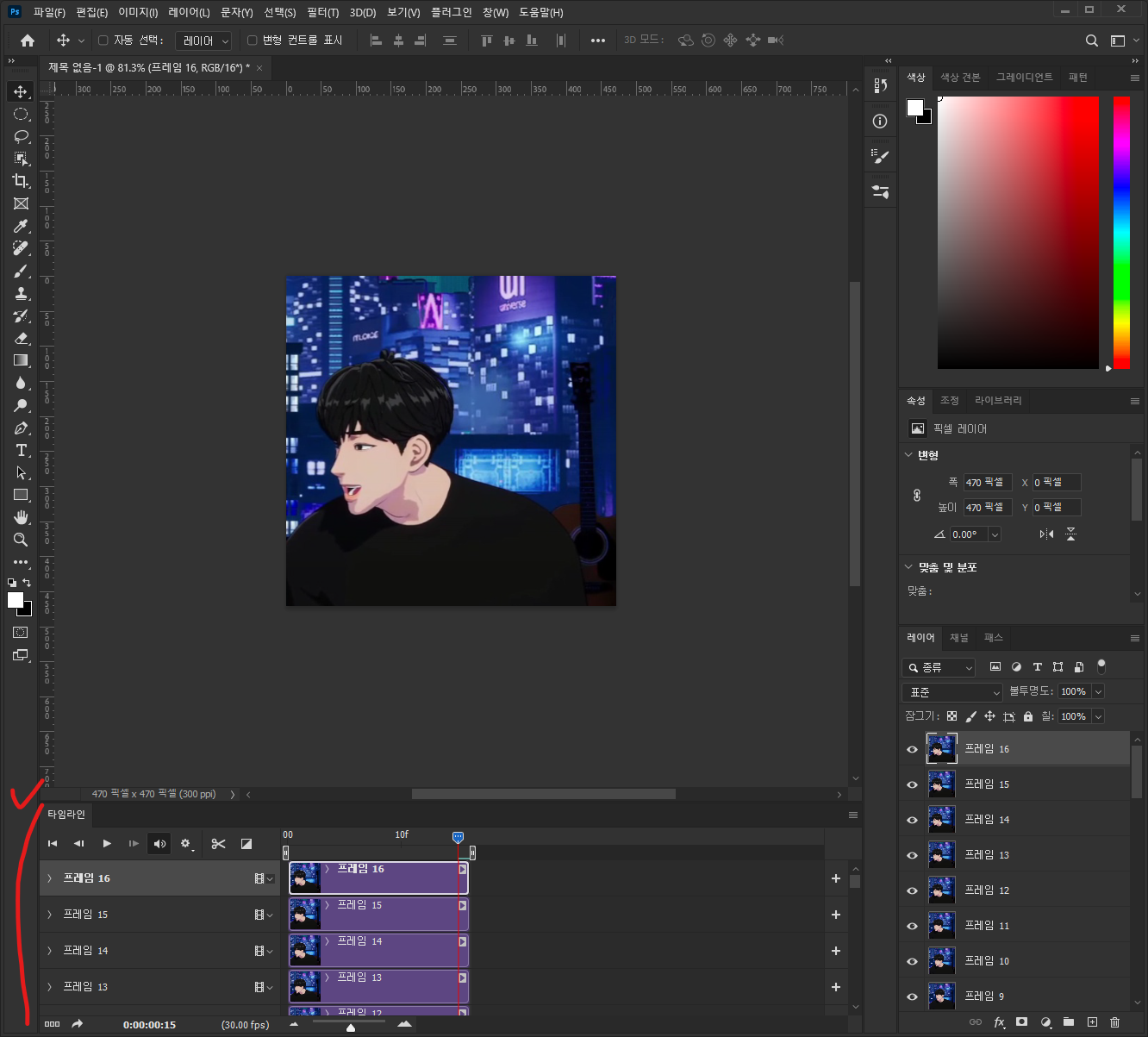1148x1037 pixels.
Task: Toggle audio playback mute button in timeline
Action: [x=159, y=844]
